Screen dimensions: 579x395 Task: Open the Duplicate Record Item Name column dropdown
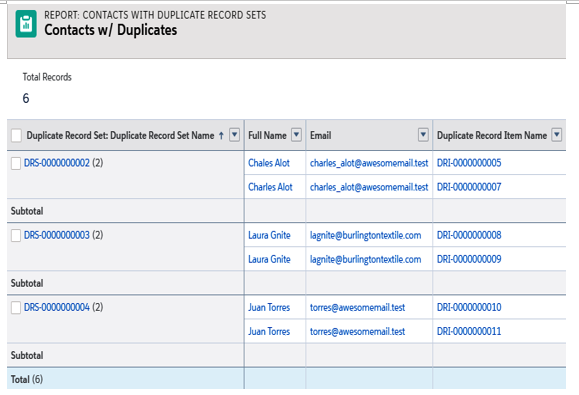[556, 135]
